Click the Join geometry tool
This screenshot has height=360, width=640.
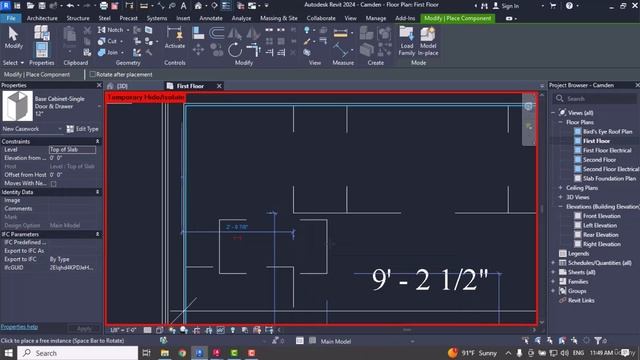pos(108,52)
